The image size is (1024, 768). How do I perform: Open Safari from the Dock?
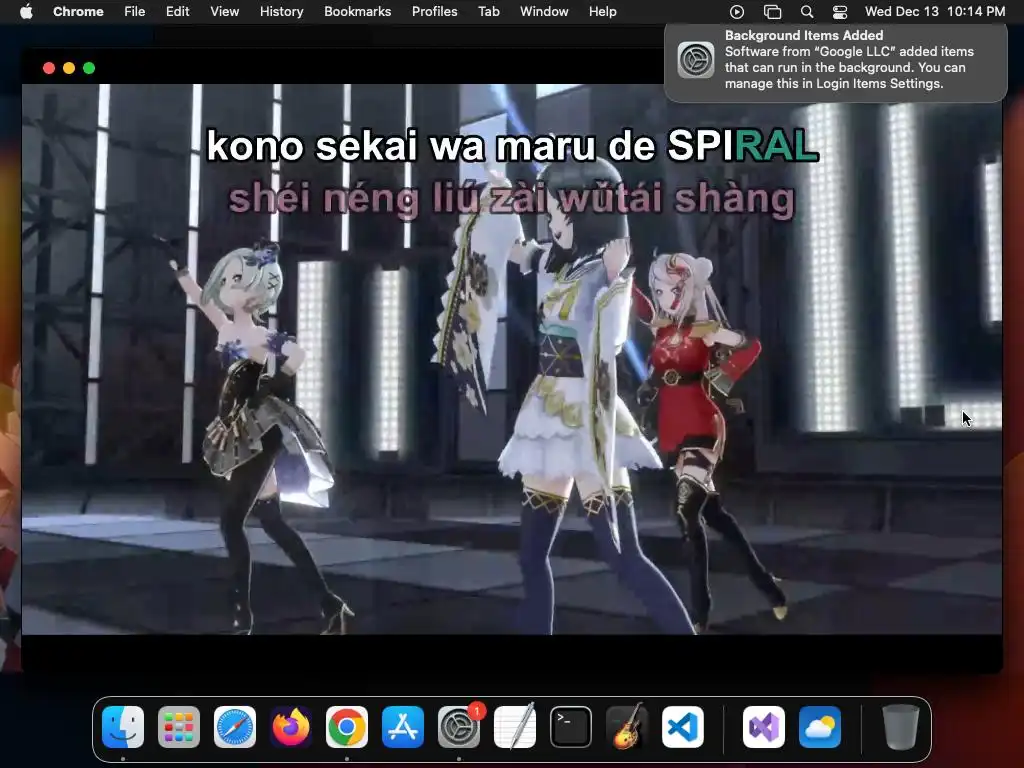(x=235, y=727)
